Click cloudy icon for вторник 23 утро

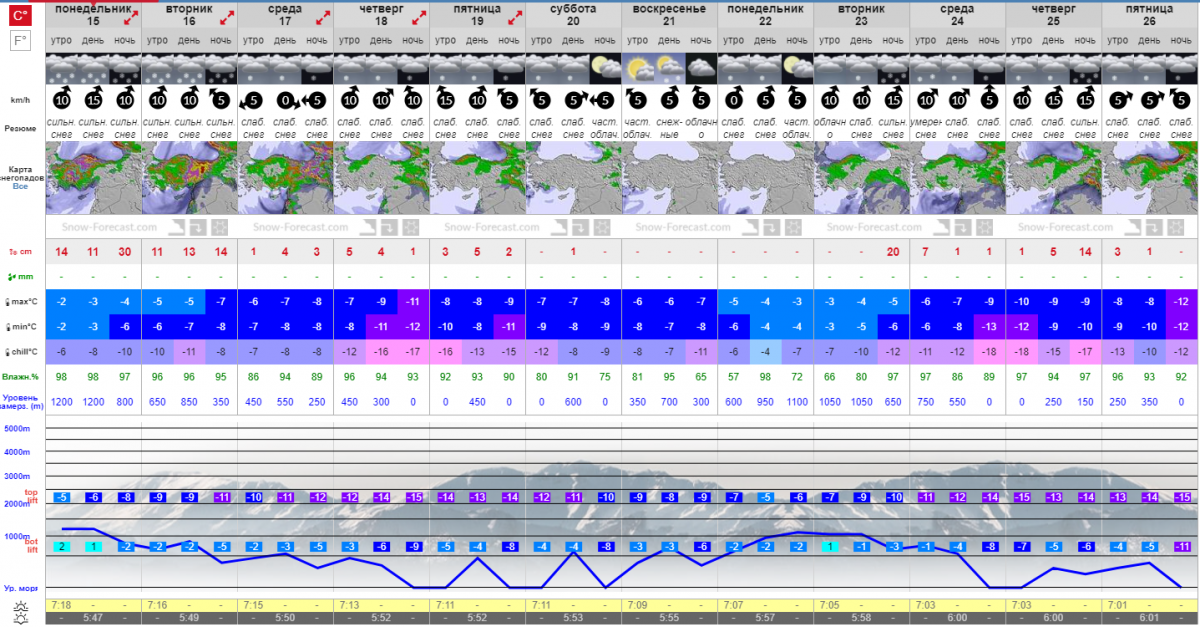point(829,68)
